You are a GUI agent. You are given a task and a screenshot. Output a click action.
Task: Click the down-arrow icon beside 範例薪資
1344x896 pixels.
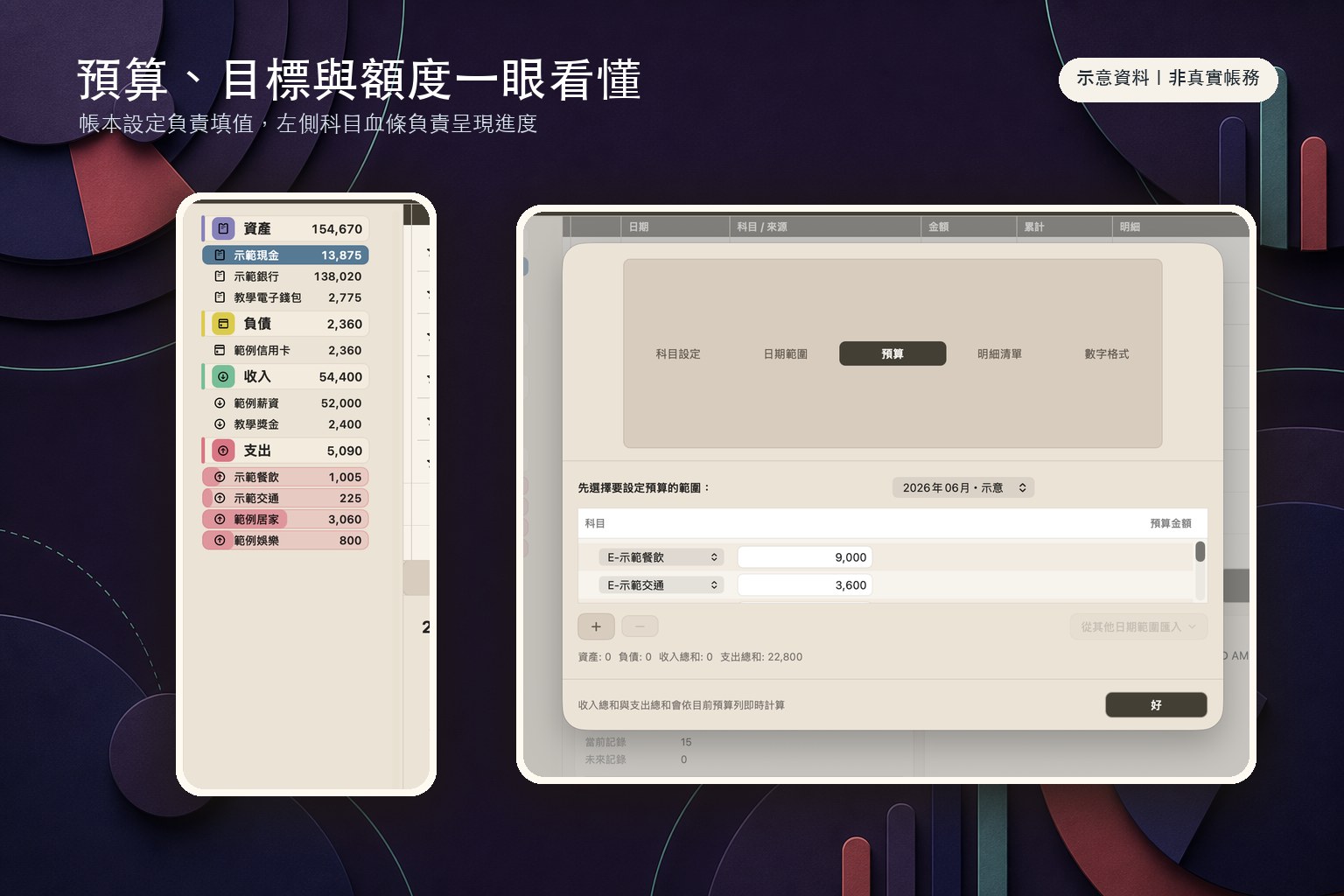pos(220,403)
